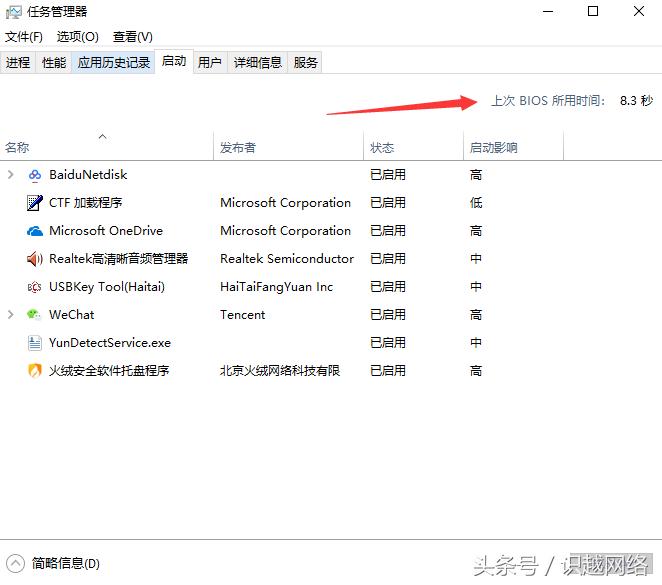
Task: Click the 已启用 status of WeChat
Action: click(388, 315)
